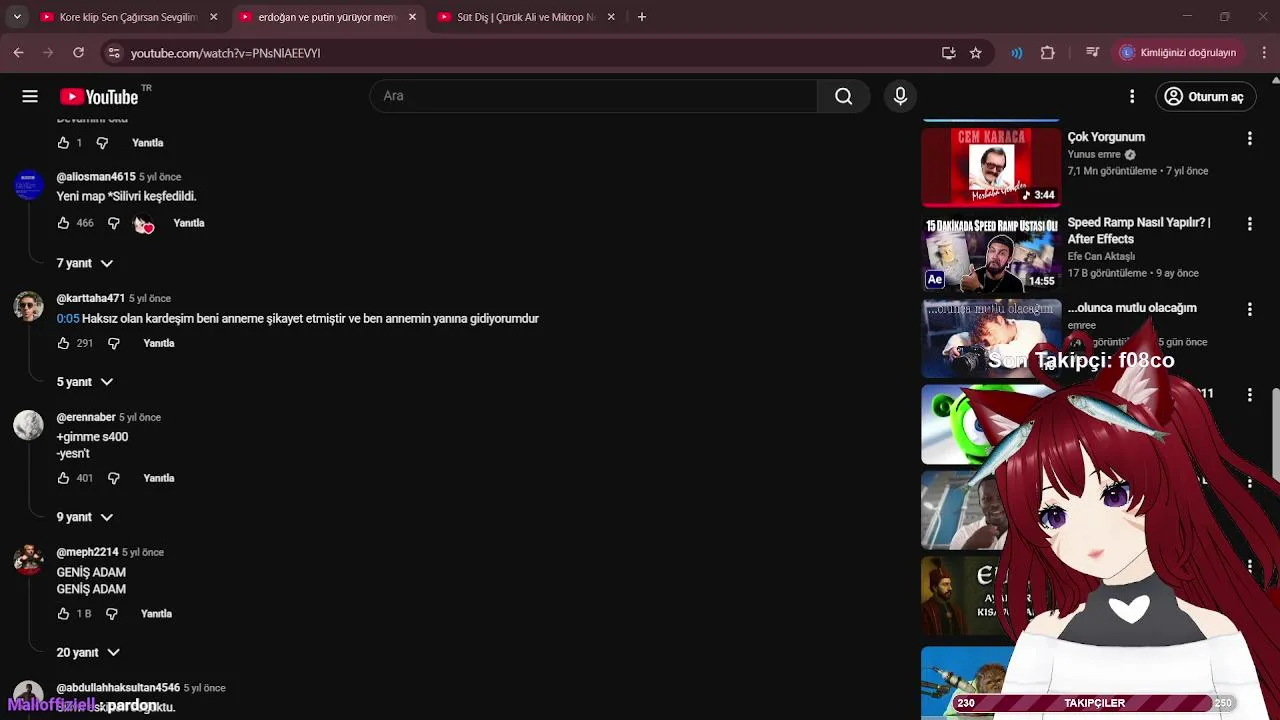Viewport: 1280px width, 720px height.
Task: Dislike karttaha471's comment
Action: [113, 343]
